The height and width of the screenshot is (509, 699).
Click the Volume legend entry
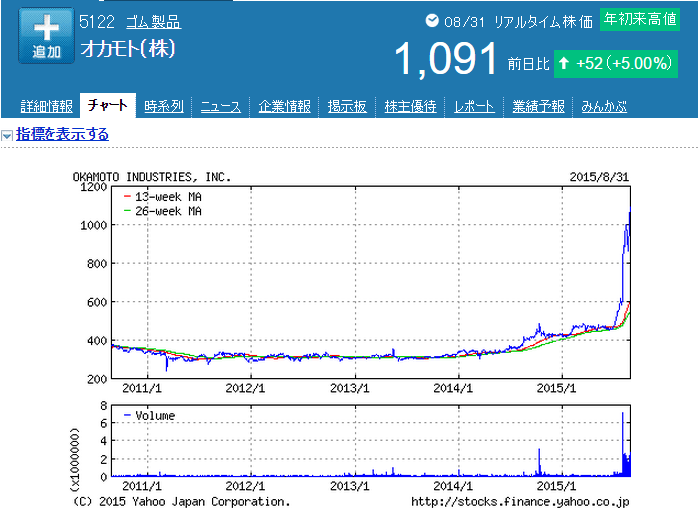(149, 415)
